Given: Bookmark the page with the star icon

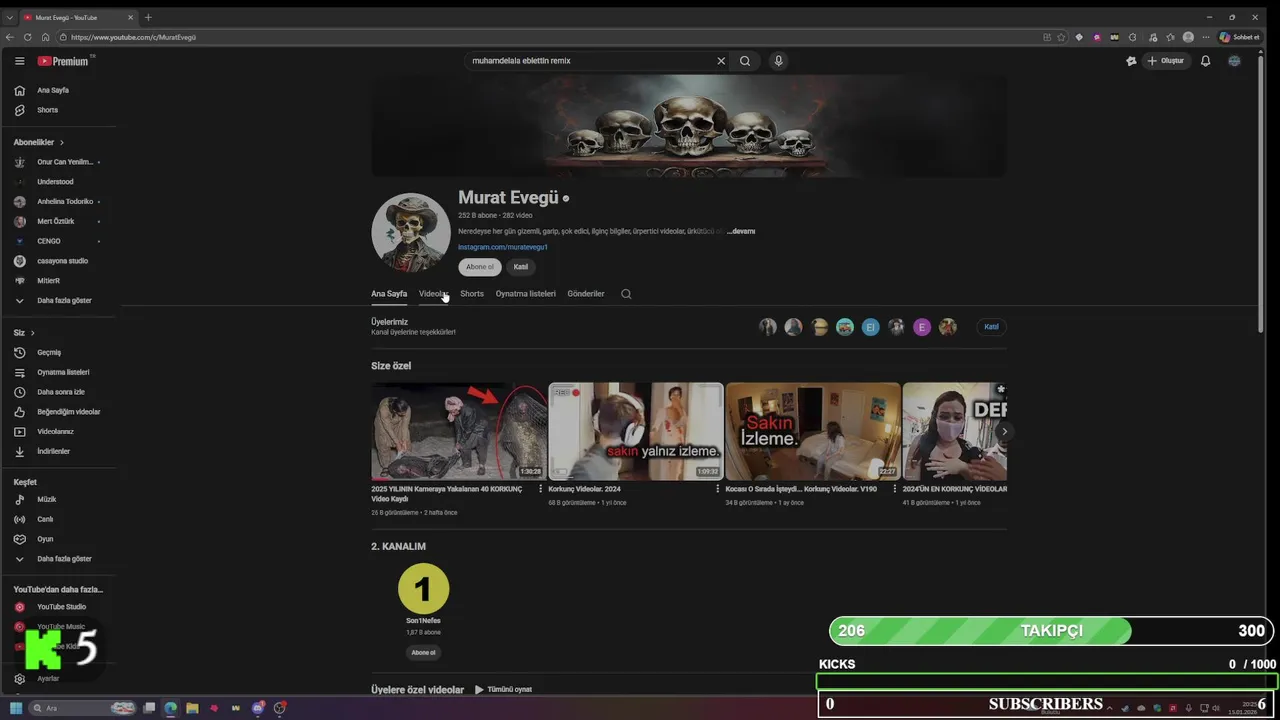Looking at the screenshot, I should [1061, 37].
